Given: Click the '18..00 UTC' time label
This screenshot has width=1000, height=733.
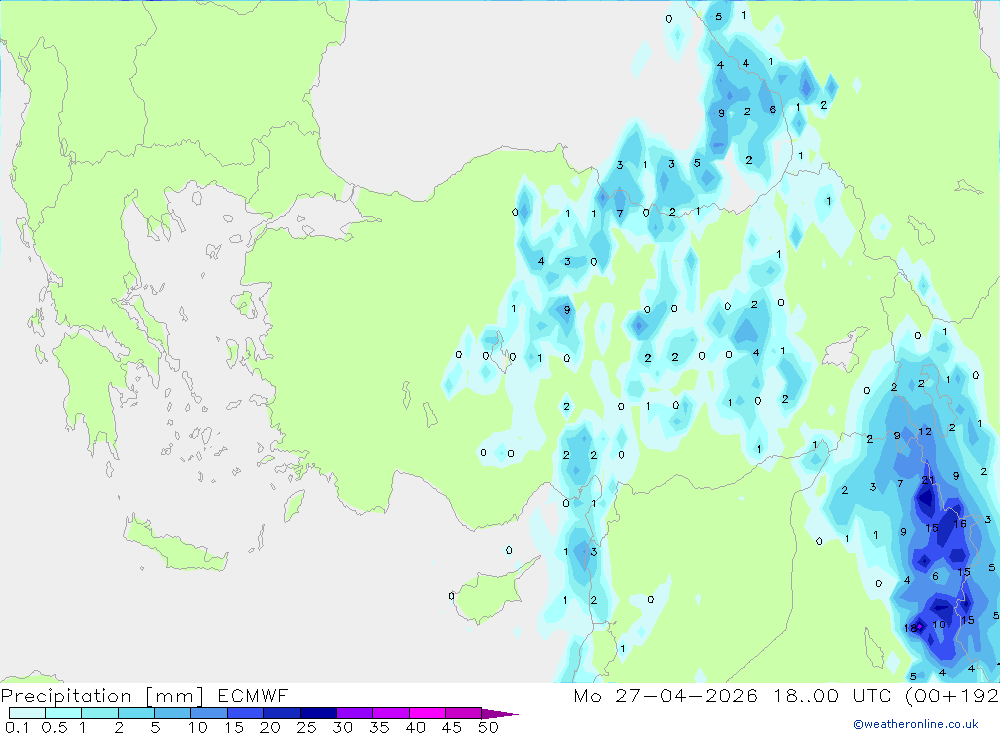Looking at the screenshot, I should click(832, 696).
